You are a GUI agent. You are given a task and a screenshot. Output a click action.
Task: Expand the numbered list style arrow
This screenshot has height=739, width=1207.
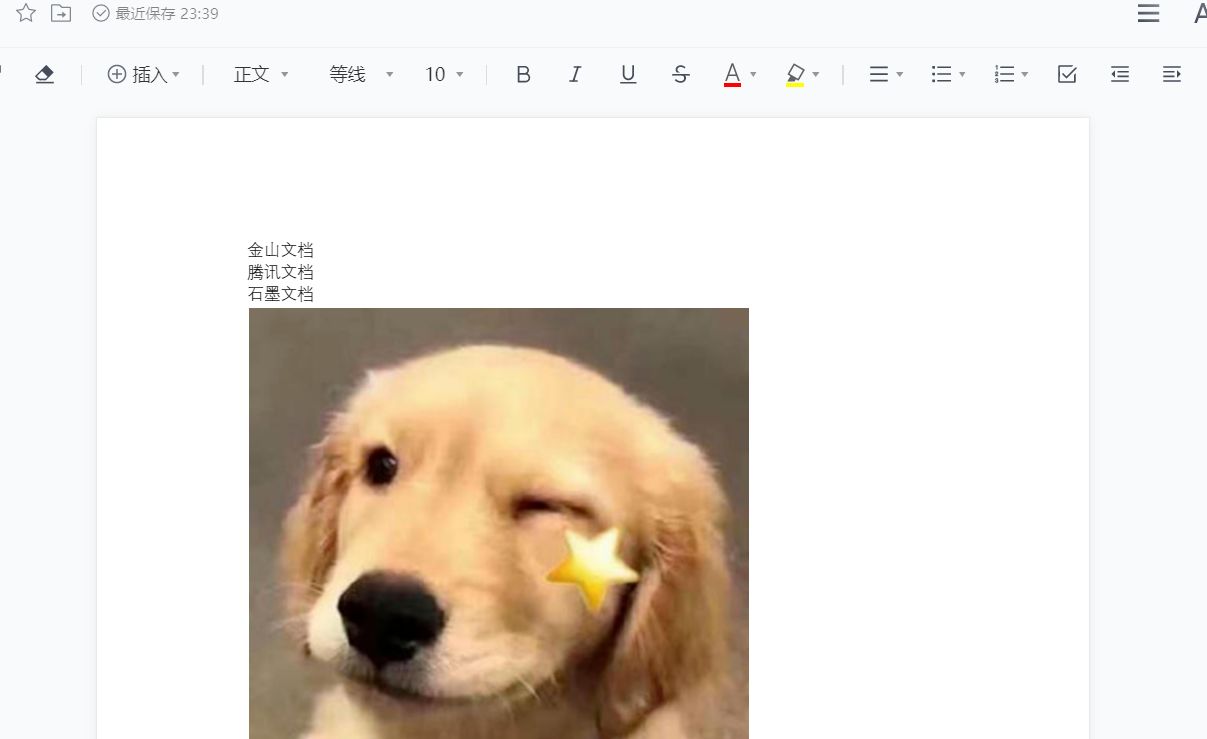pos(1025,75)
